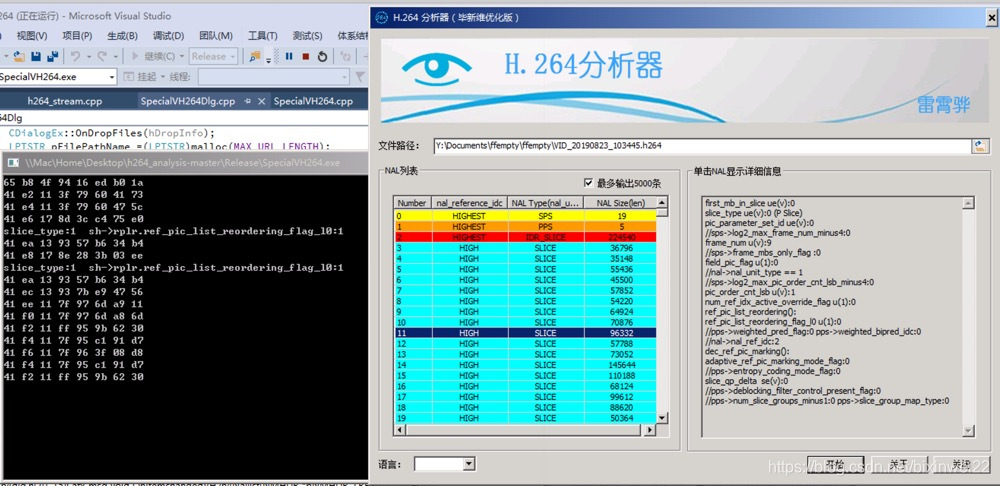Click the 继续(C) continue button
The image size is (1000, 486).
(152, 56)
